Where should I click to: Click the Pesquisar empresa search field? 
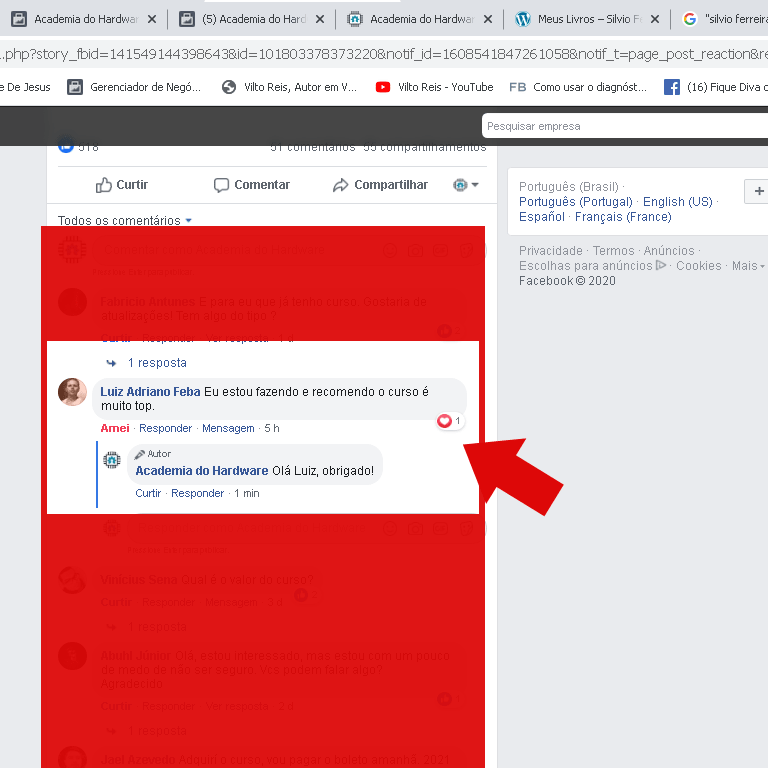click(624, 126)
